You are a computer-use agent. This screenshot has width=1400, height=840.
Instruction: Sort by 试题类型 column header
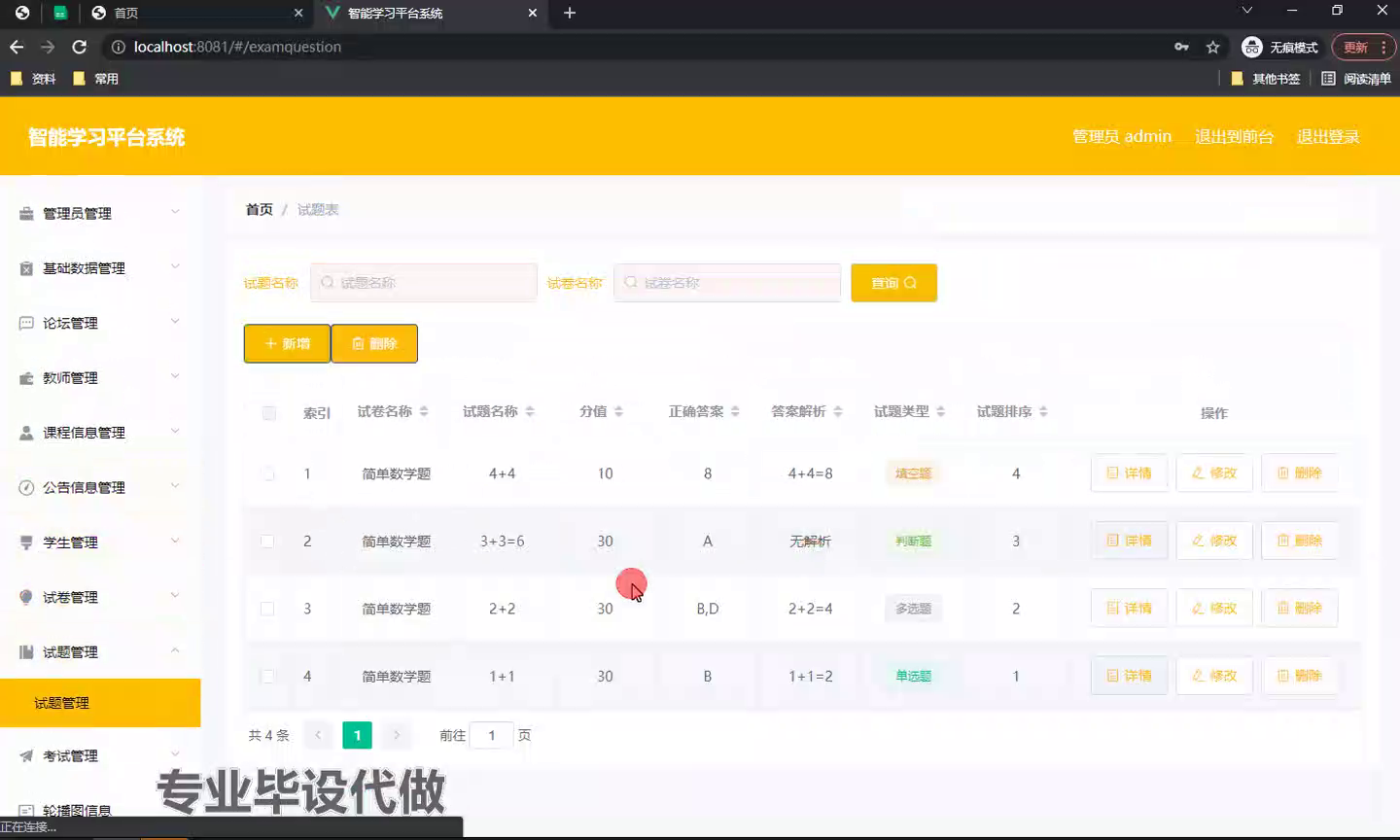[x=909, y=411]
